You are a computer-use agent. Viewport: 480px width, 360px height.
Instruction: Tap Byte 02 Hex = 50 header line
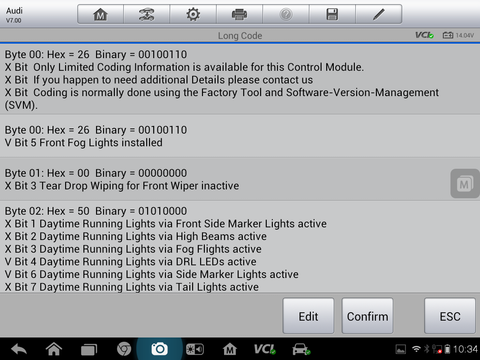click(96, 211)
